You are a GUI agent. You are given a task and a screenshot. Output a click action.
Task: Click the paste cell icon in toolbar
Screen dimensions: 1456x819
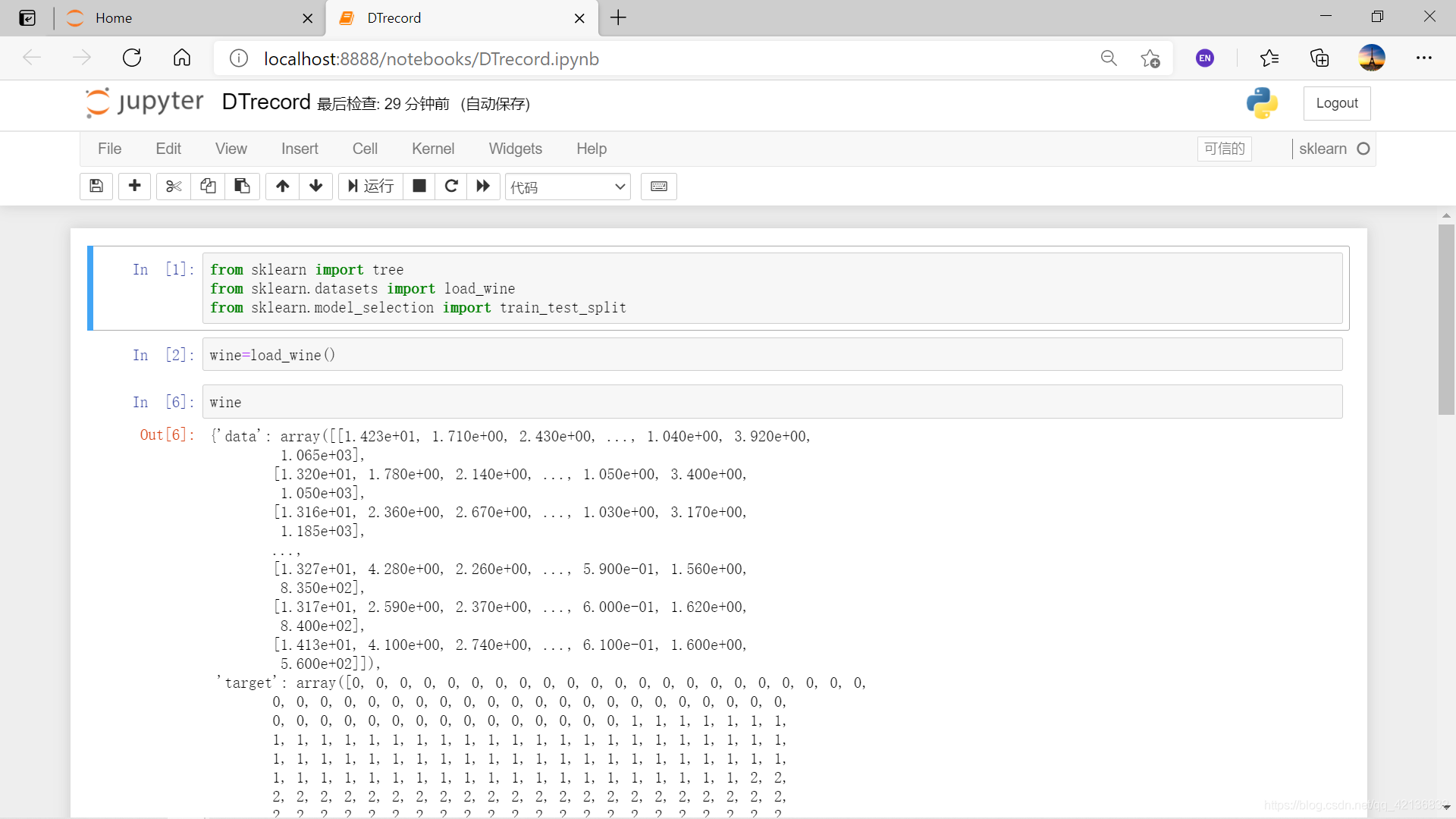(x=242, y=186)
